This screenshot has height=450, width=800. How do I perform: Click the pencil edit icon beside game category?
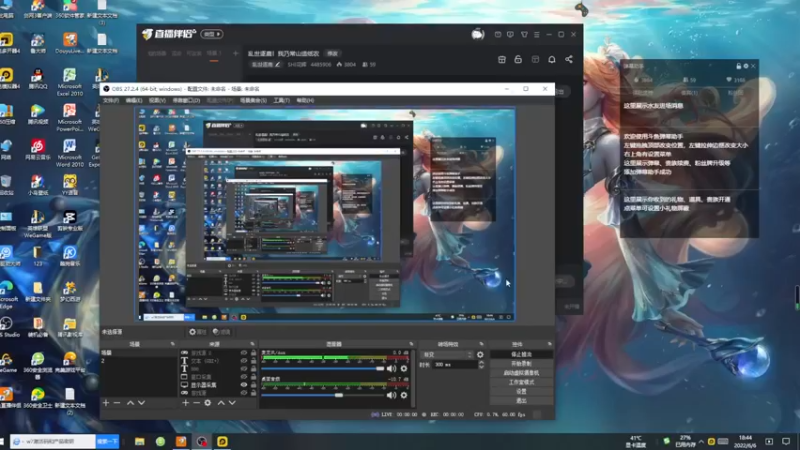[278, 65]
